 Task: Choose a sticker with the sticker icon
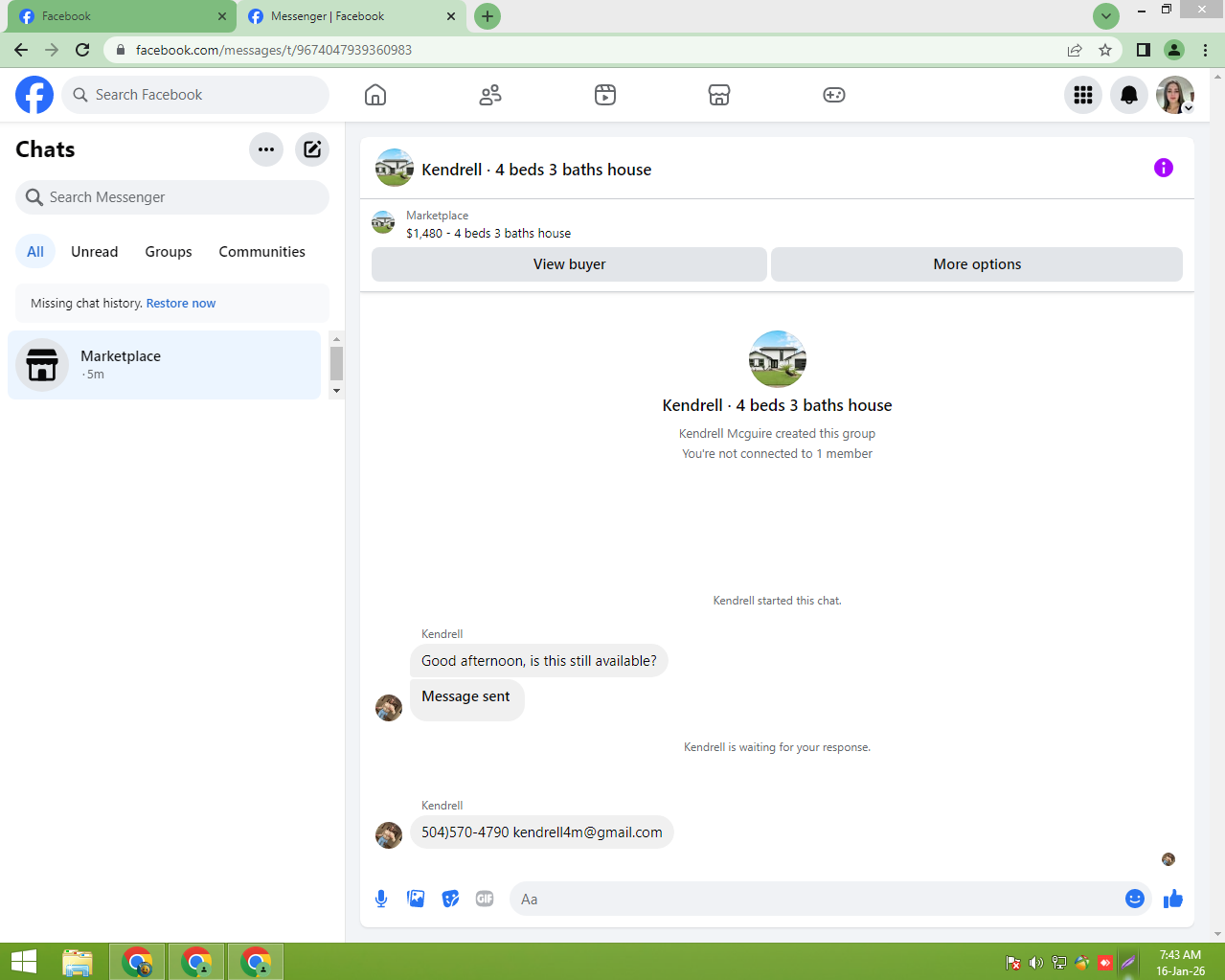pos(450,899)
